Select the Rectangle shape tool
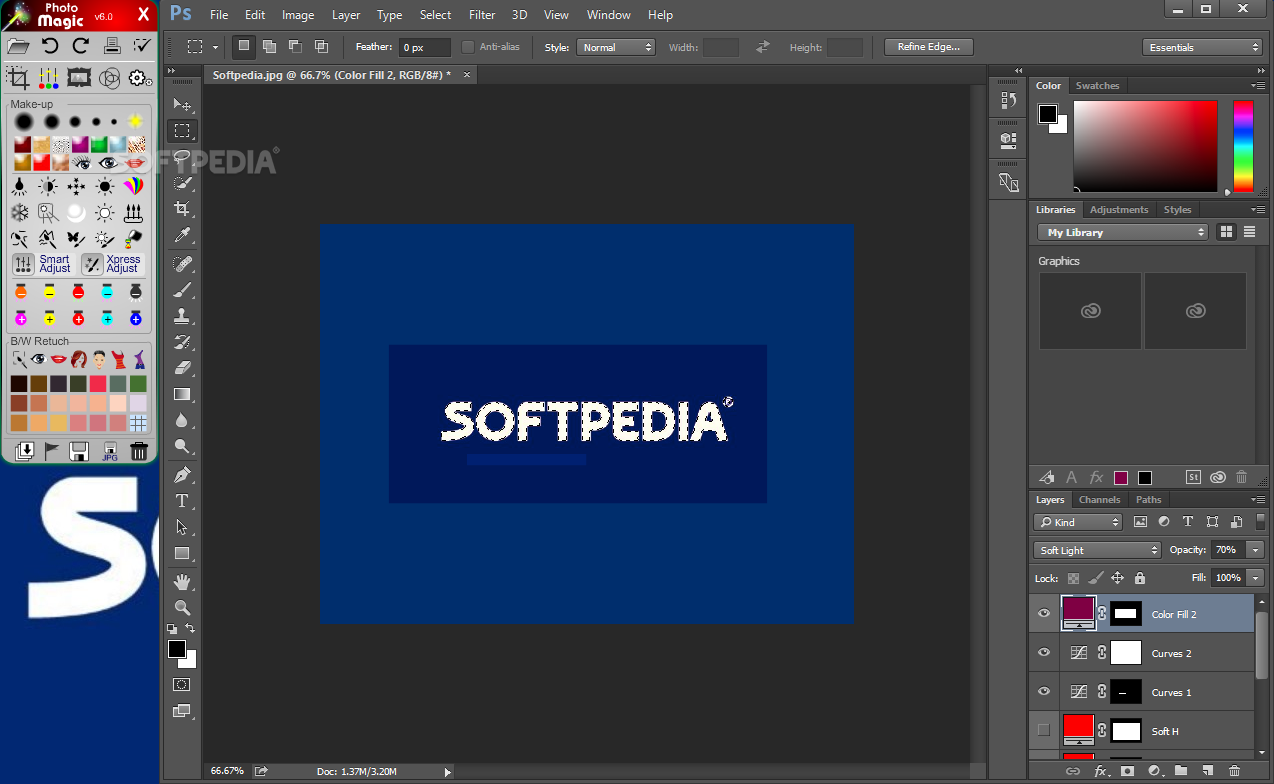Screen dimensions: 1274x784 tap(182, 553)
